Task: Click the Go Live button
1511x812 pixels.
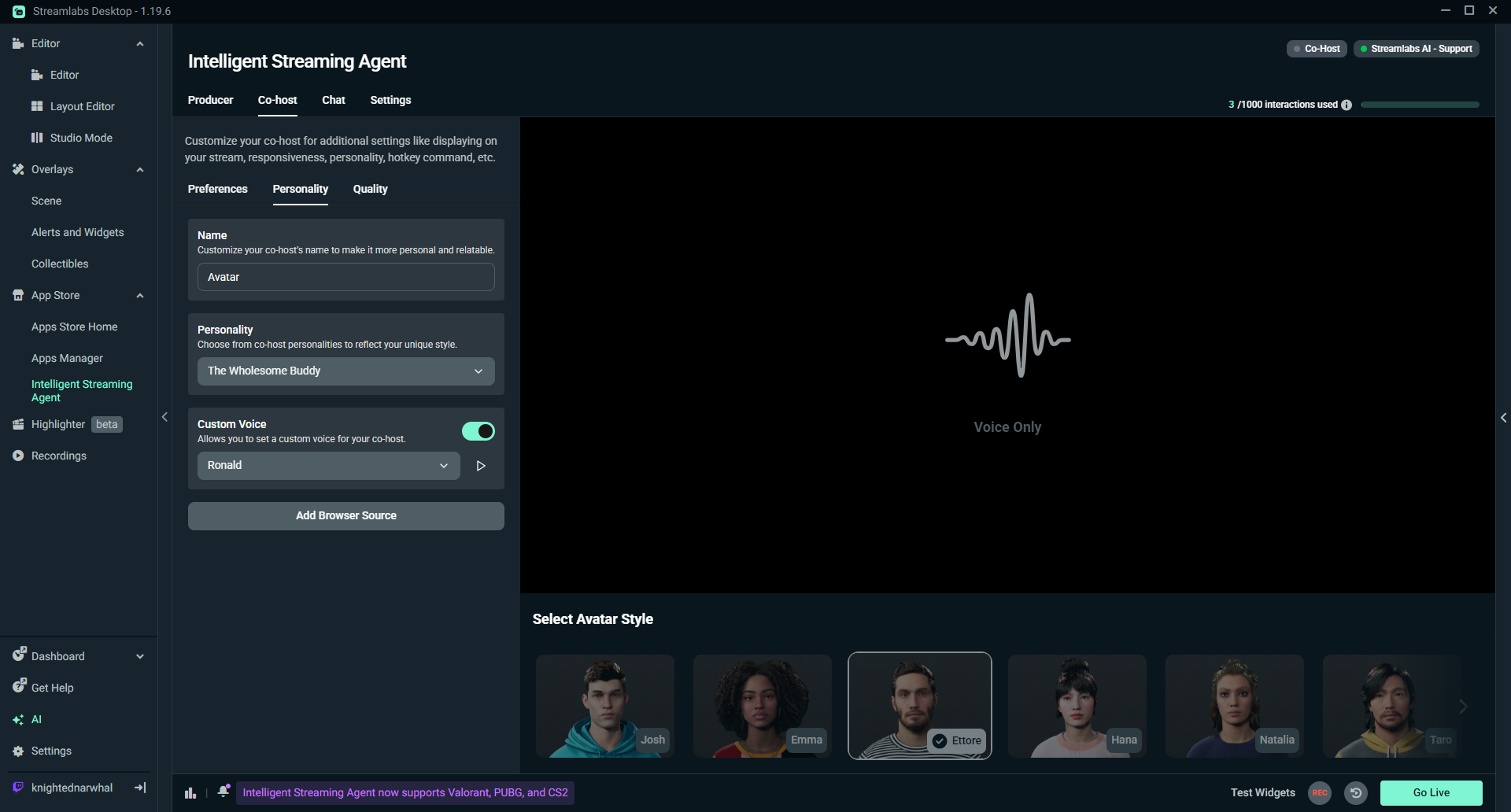Action: tap(1431, 792)
